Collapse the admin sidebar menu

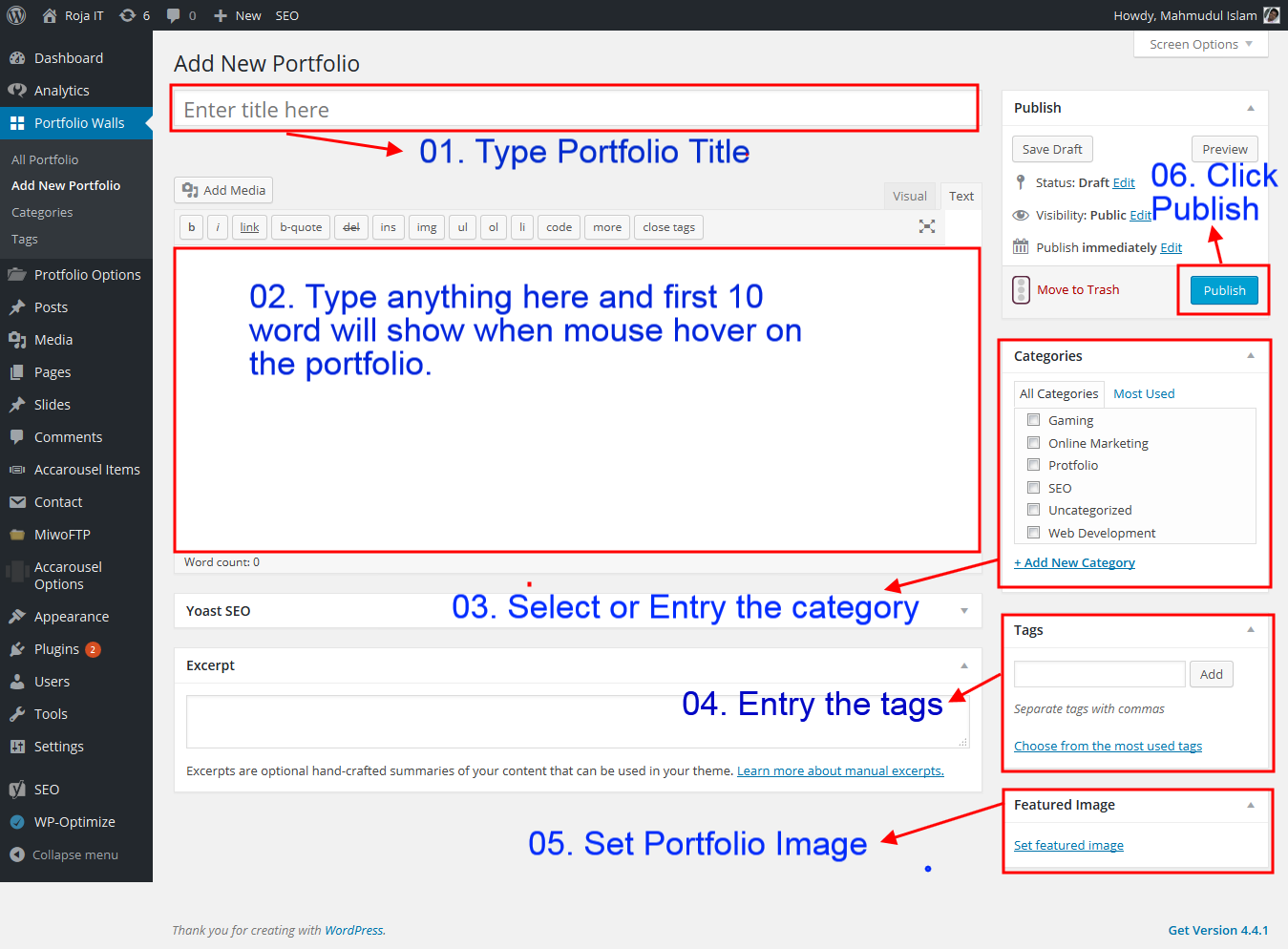coord(76,855)
